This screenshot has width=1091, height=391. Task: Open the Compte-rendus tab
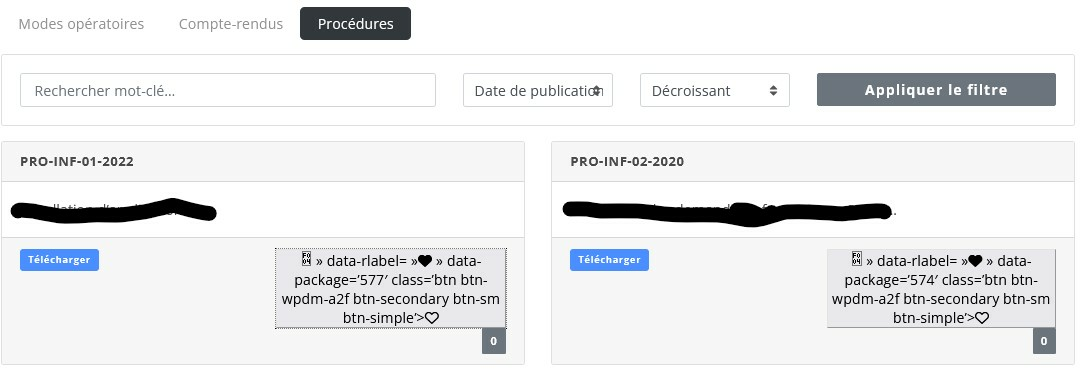click(x=231, y=24)
